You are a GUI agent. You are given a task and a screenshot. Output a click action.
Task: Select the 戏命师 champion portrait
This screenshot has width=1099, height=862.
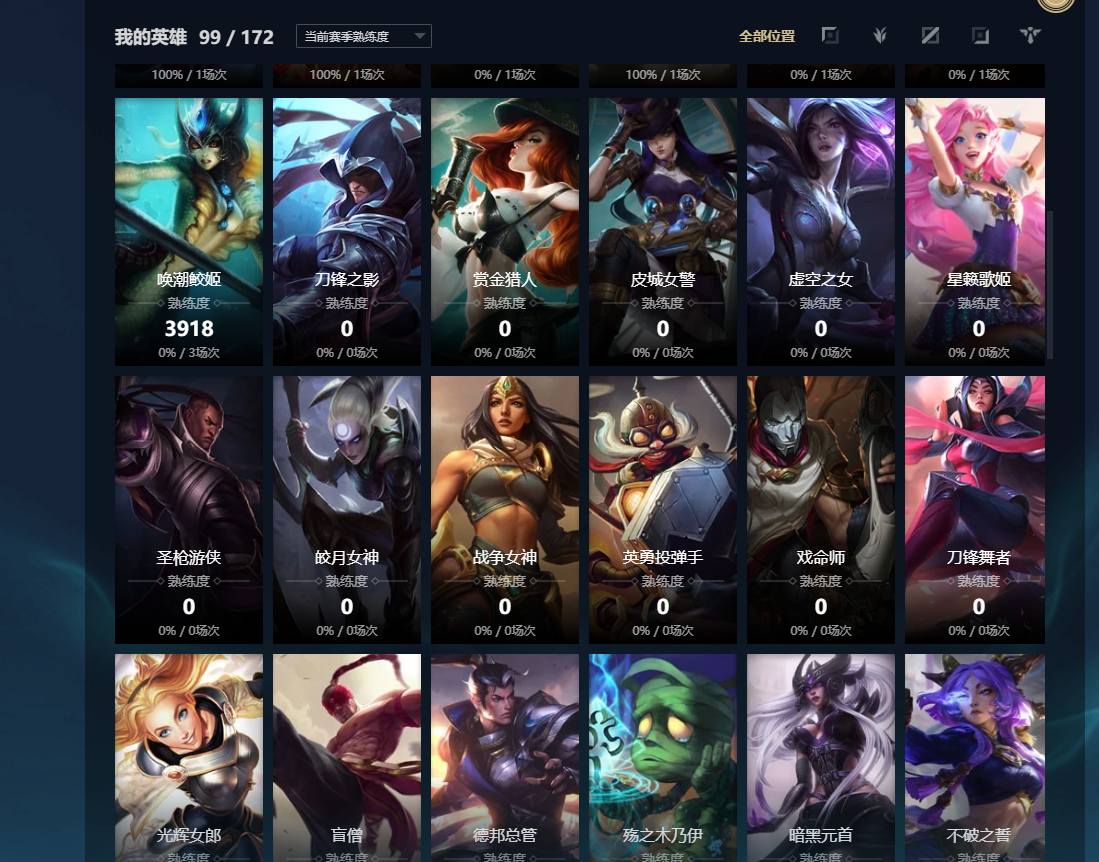pyautogui.click(x=821, y=510)
